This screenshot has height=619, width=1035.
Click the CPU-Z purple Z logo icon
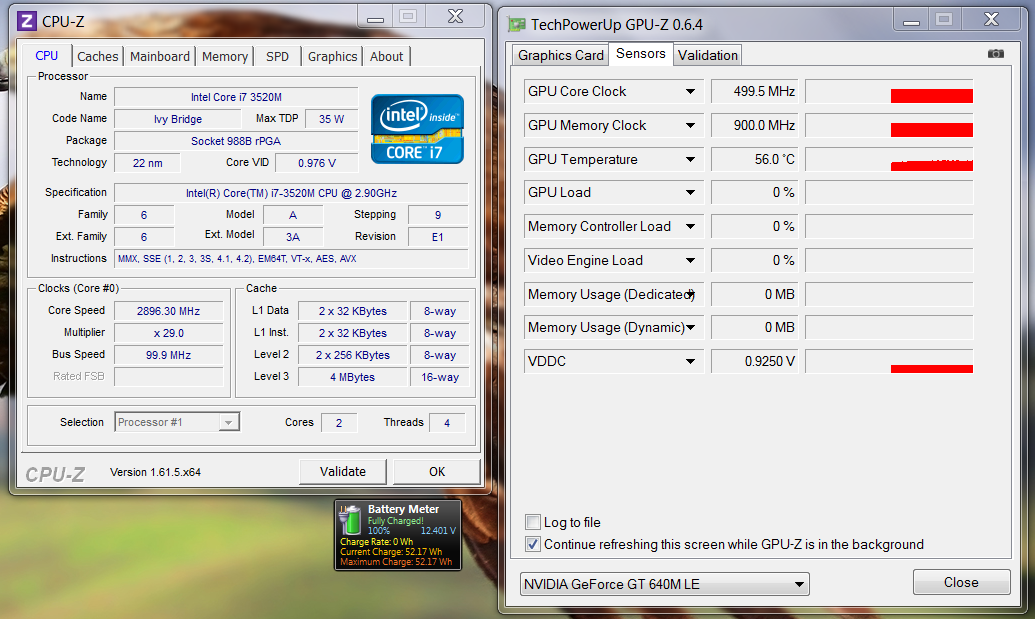point(27,21)
